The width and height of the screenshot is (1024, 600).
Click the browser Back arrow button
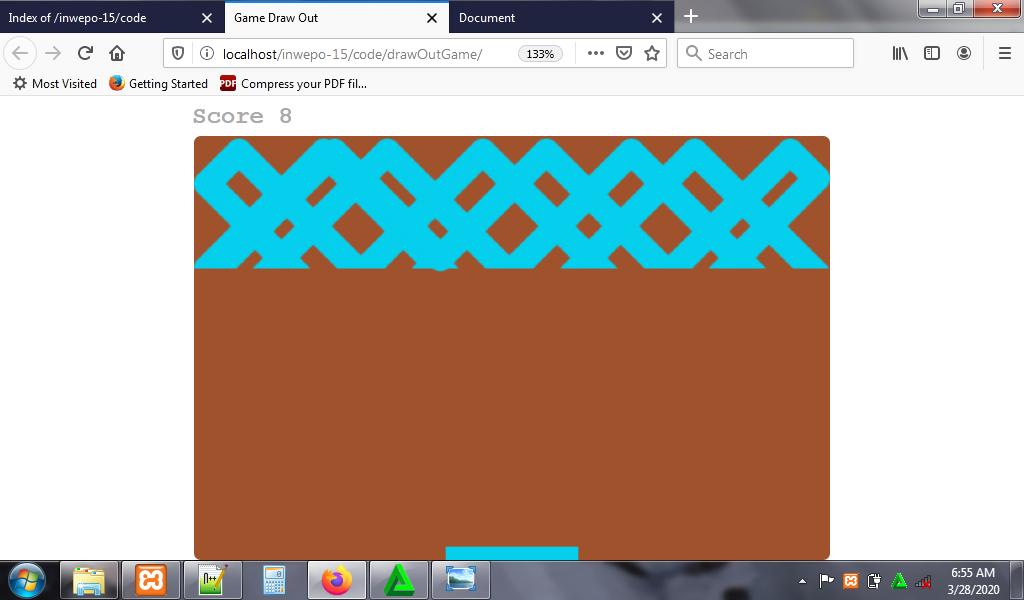tap(20, 53)
